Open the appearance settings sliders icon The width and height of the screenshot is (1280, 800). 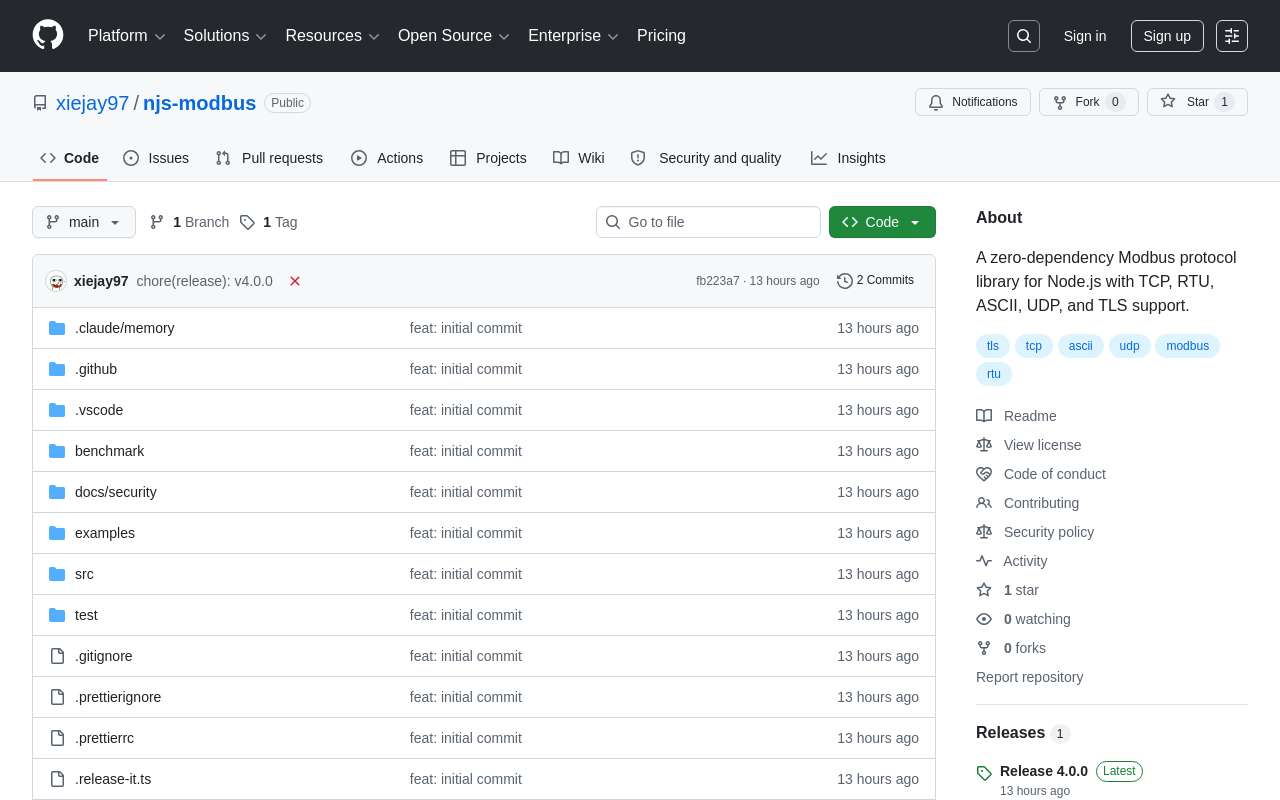point(1232,36)
